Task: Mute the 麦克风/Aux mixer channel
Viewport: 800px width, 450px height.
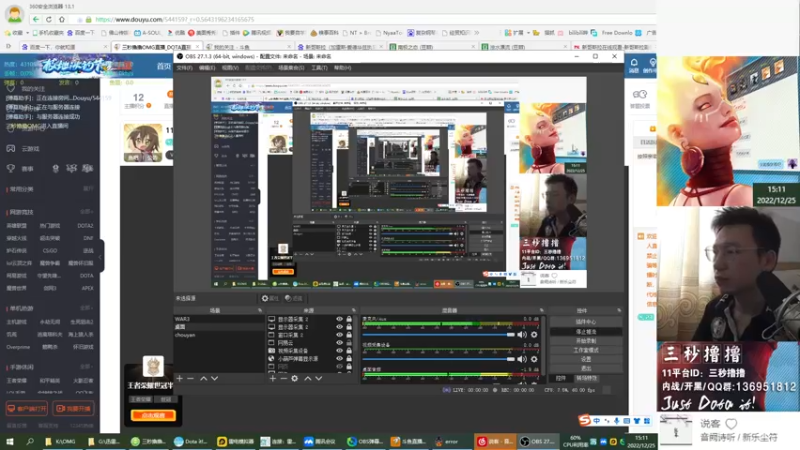Action: (522, 335)
